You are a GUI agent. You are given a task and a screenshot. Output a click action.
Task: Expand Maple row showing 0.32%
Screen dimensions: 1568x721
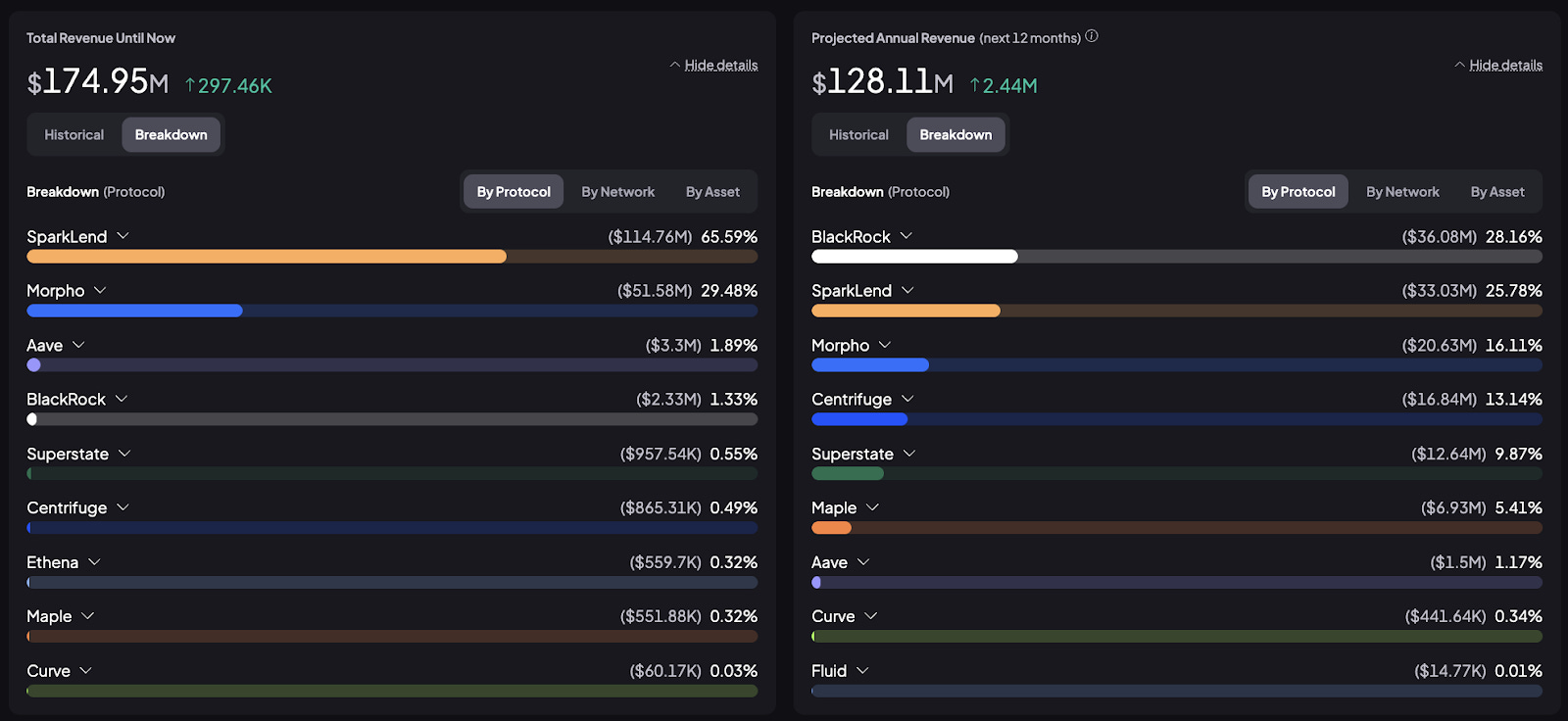[88, 616]
